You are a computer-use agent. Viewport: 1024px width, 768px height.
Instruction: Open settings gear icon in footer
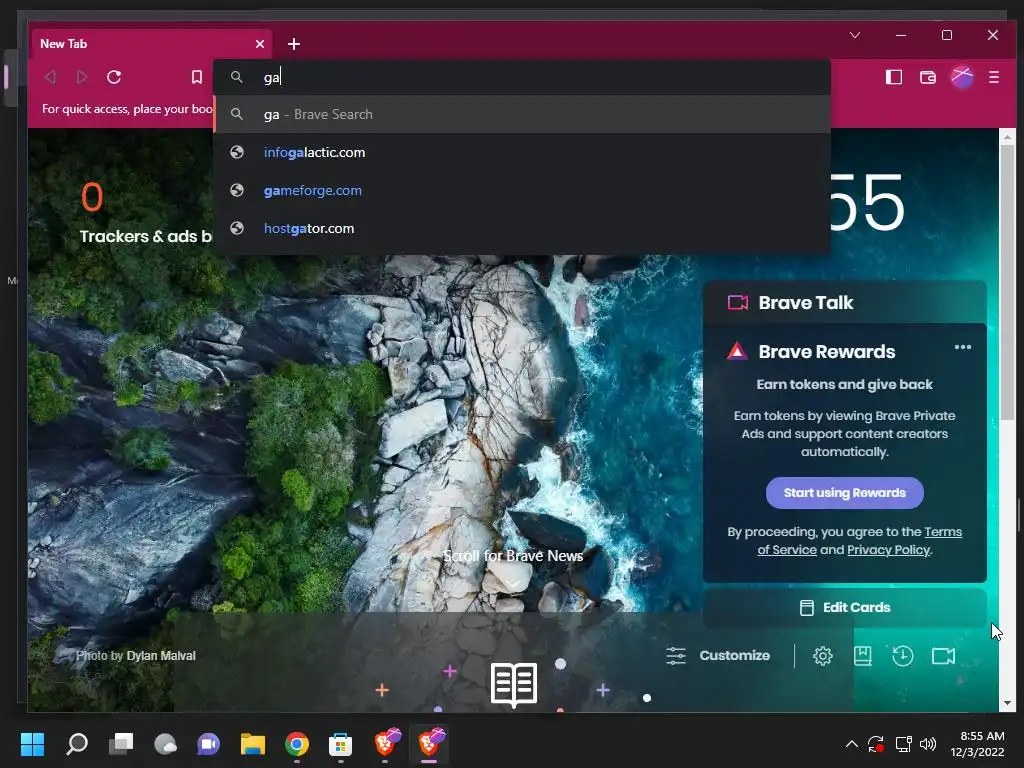click(x=823, y=656)
